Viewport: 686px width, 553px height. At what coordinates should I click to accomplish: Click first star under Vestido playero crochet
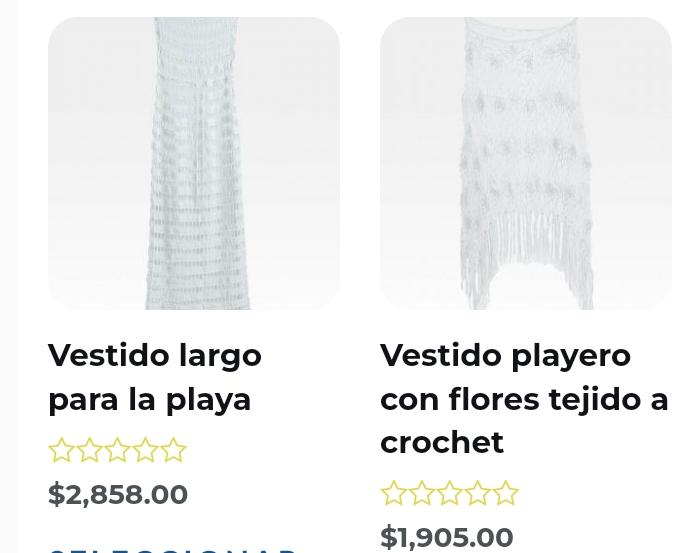393,493
